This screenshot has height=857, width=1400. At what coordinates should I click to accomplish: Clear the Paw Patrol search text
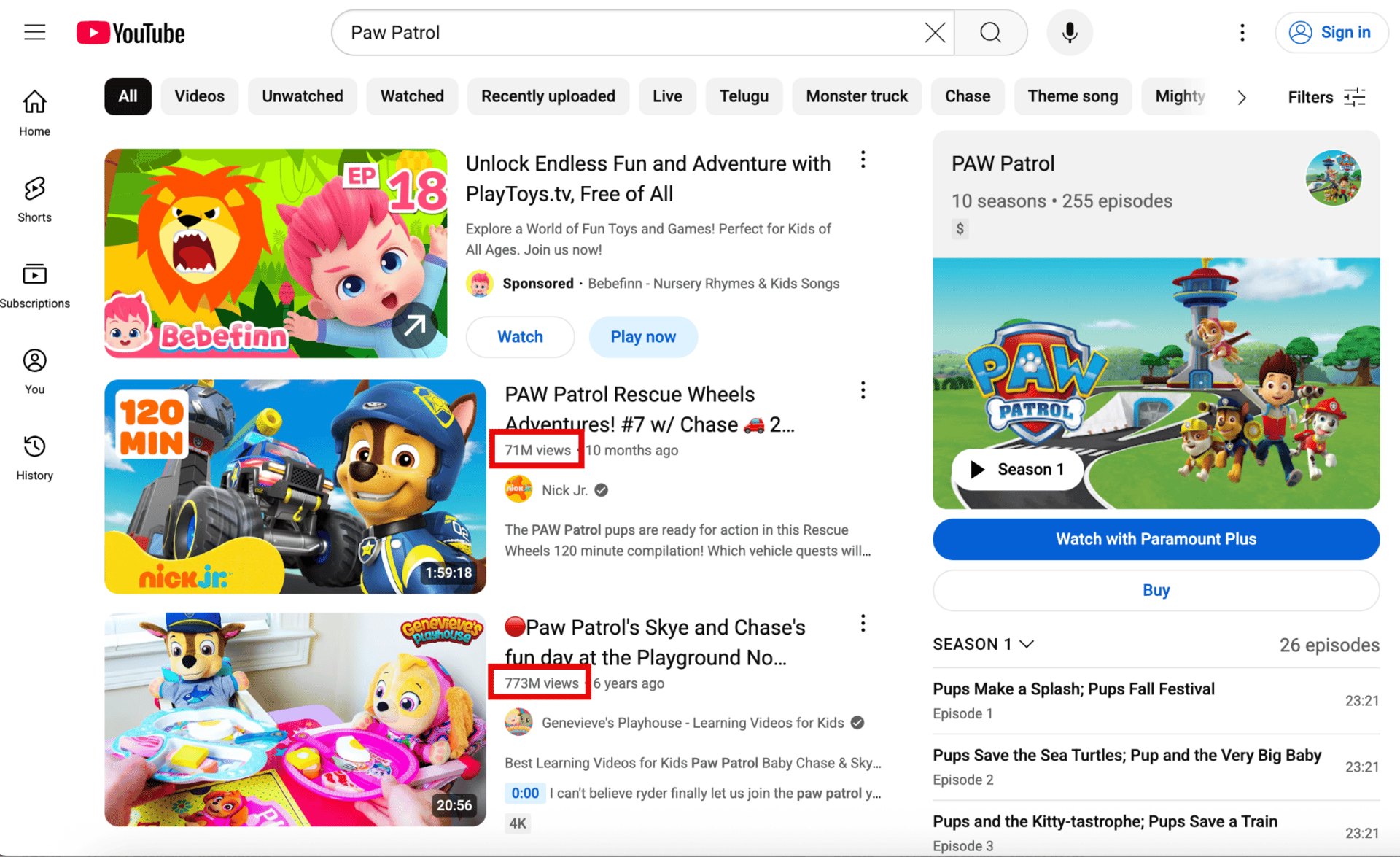(x=935, y=33)
